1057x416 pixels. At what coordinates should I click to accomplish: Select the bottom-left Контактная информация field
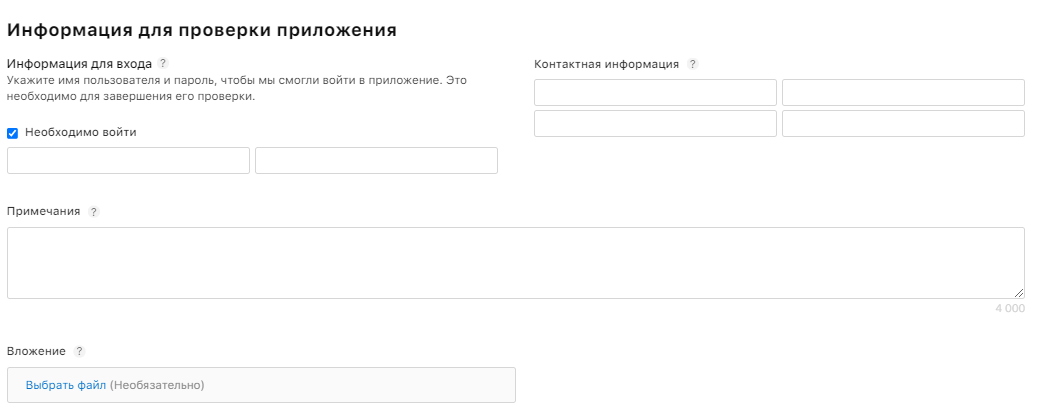[655, 123]
